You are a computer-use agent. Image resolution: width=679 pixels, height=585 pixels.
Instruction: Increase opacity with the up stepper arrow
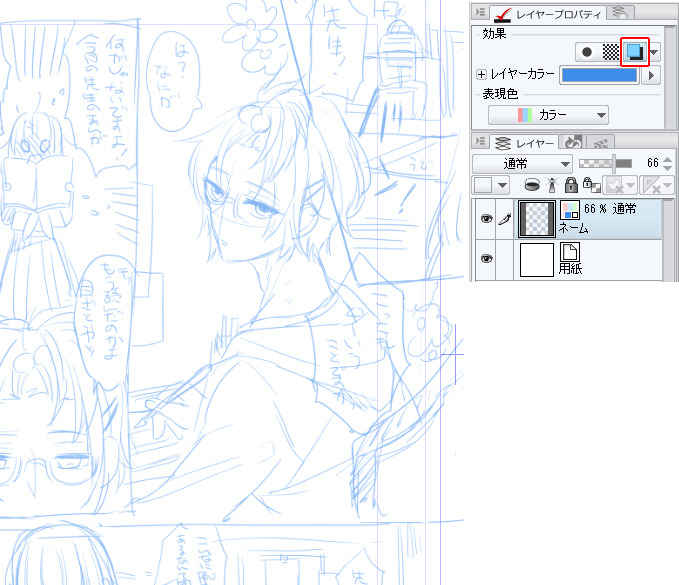click(x=667, y=159)
